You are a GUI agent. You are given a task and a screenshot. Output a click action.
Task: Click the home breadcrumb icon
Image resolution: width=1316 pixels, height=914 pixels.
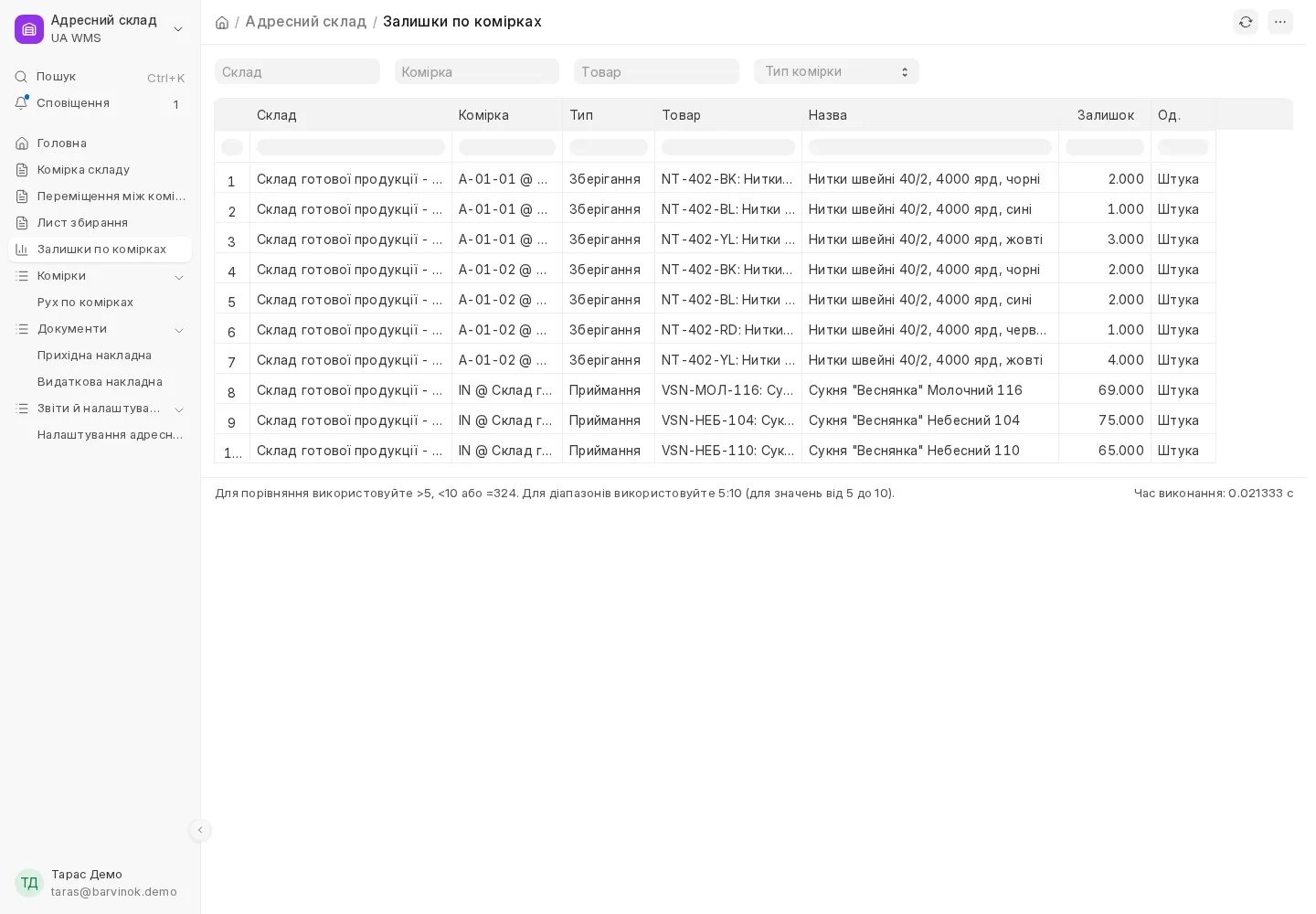(x=222, y=22)
